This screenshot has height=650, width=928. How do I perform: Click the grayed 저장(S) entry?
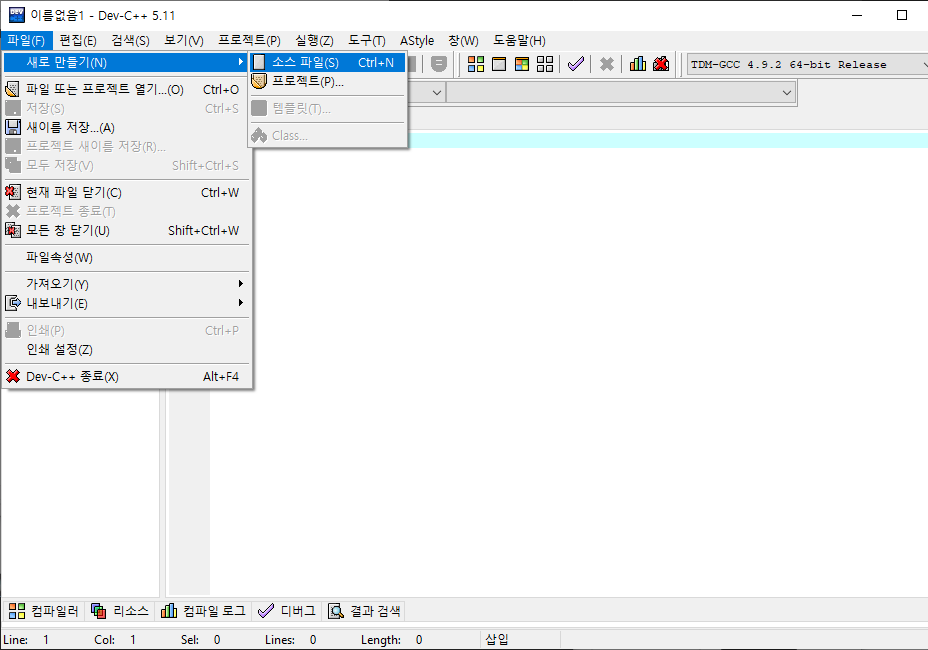126,108
